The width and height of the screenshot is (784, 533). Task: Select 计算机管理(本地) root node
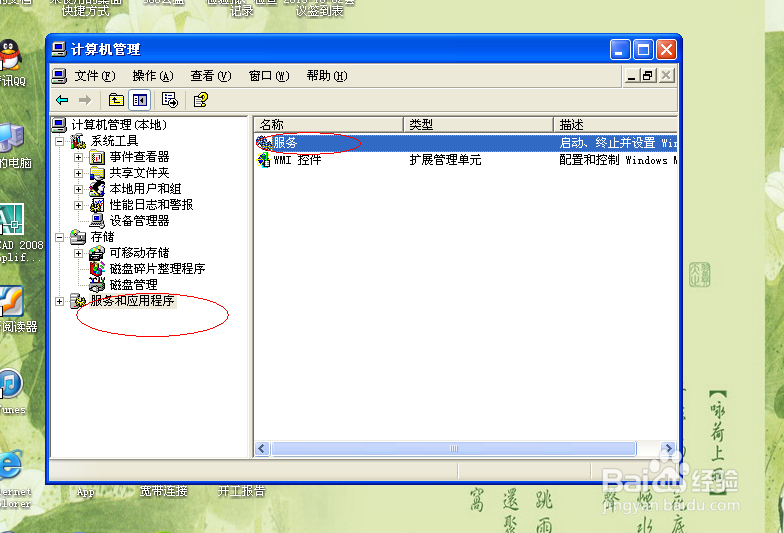click(x=119, y=124)
